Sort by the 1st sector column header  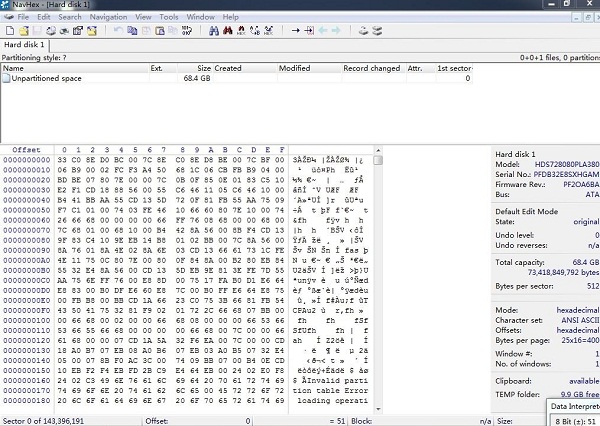(455, 68)
